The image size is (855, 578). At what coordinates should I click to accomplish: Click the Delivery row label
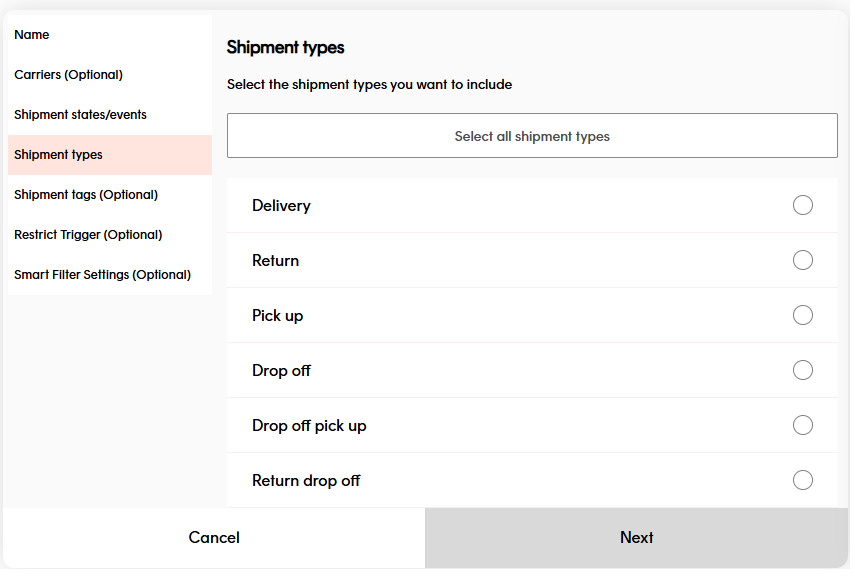tap(281, 205)
